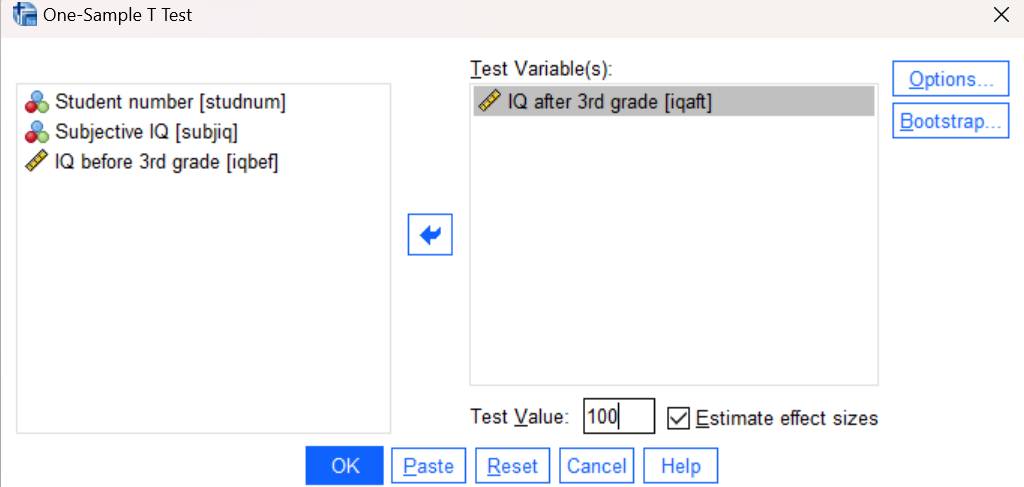This screenshot has width=1024, height=487.
Task: Close the One-Sample T Test window
Action: (x=1000, y=15)
